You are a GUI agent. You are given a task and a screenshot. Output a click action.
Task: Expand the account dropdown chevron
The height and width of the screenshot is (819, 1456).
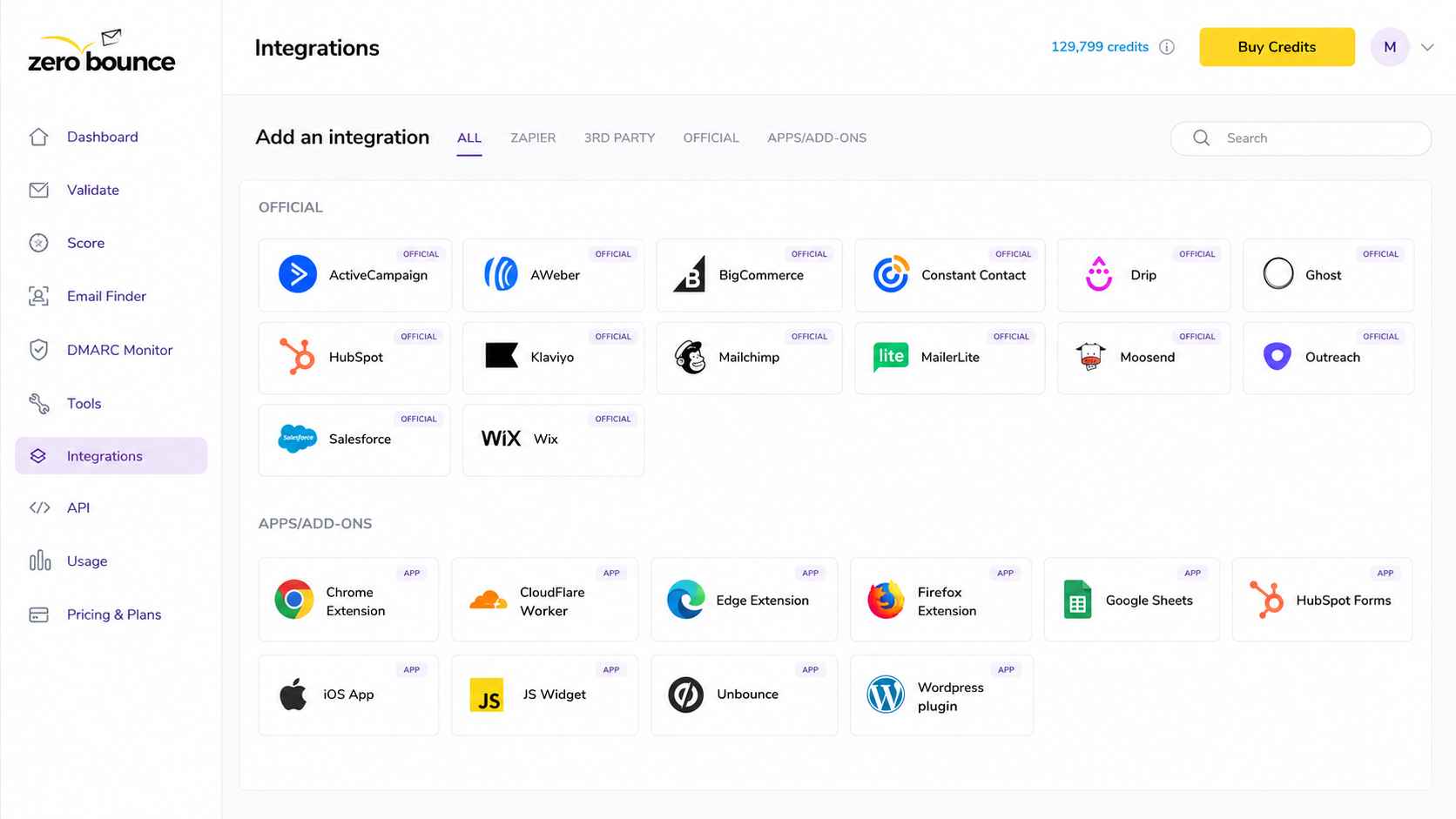[1427, 47]
